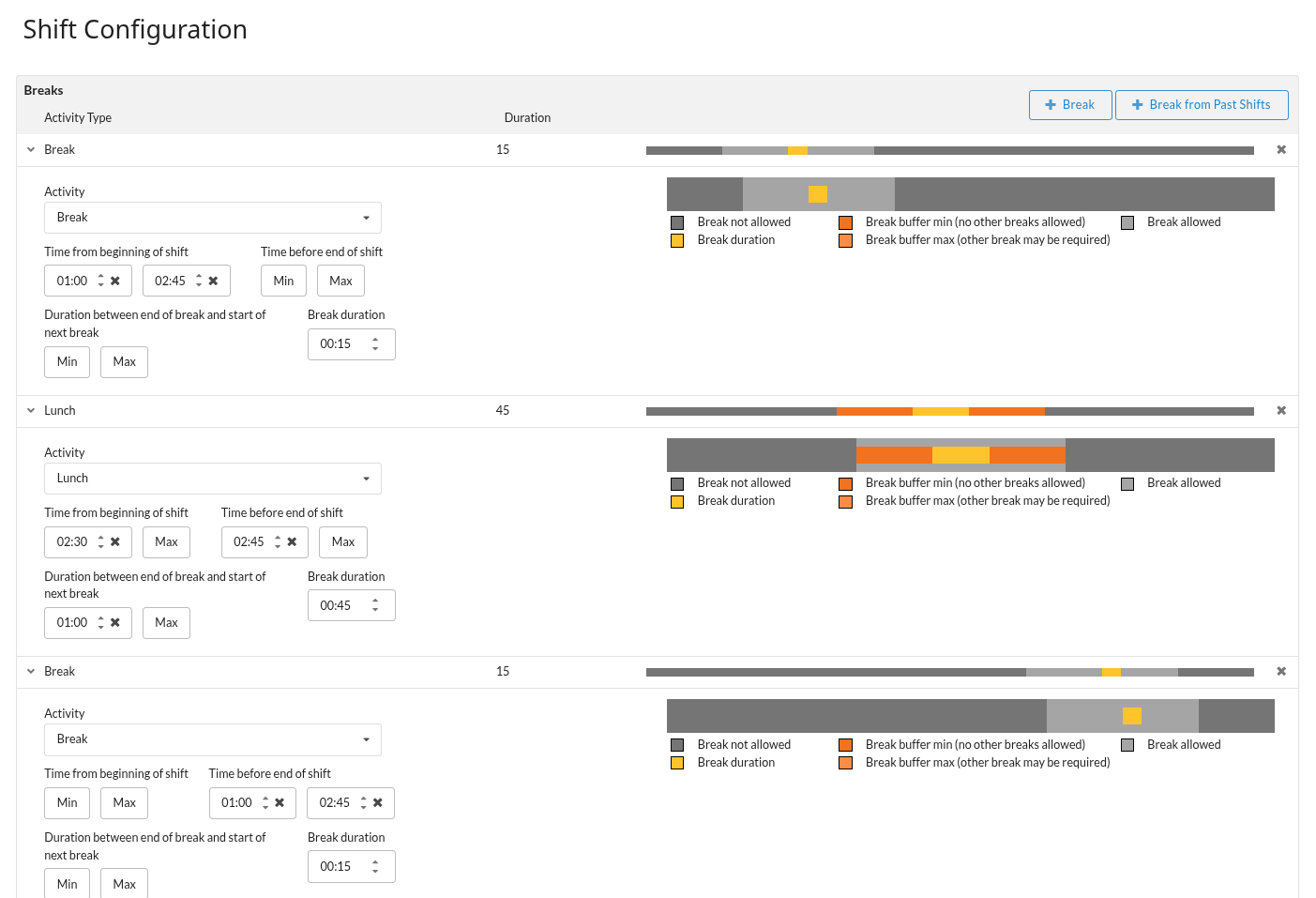This screenshot has width=1316, height=898.
Task: Clear Lunch 01:00 duration between breaks value
Action: click(115, 623)
